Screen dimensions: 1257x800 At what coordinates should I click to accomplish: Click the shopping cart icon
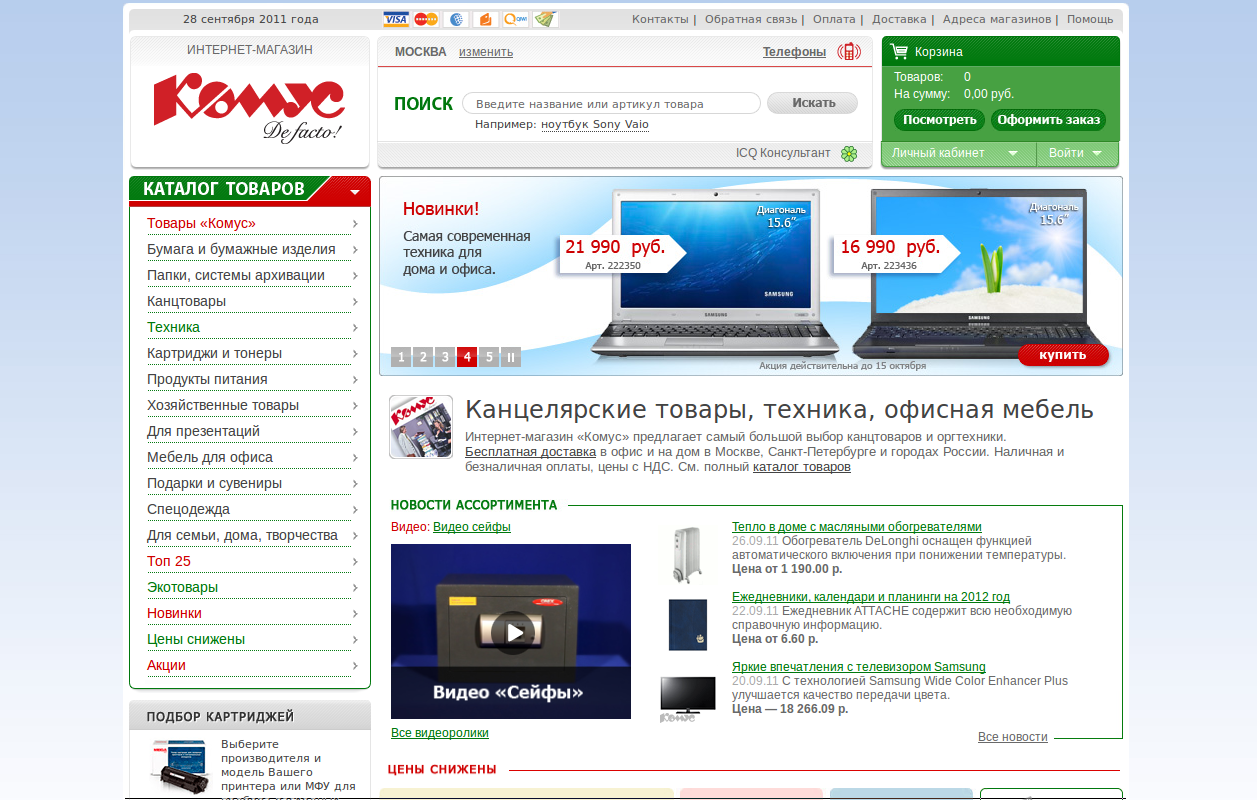click(899, 51)
